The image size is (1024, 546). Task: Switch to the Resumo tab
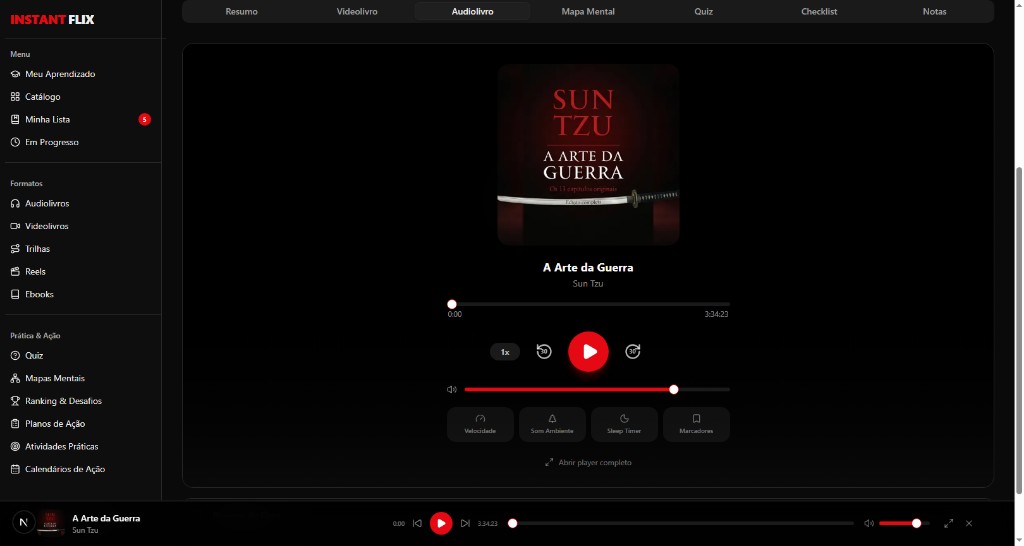242,11
